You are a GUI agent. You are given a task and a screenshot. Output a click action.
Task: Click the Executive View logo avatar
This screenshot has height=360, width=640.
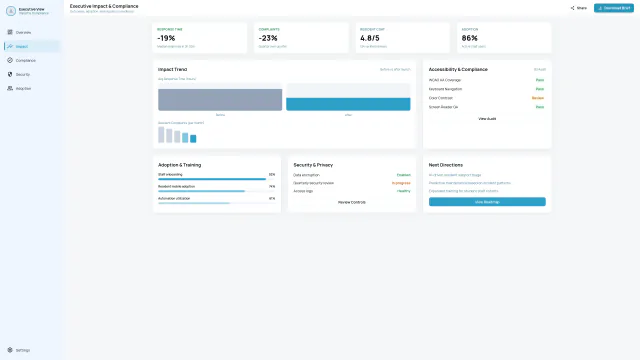[11, 11]
